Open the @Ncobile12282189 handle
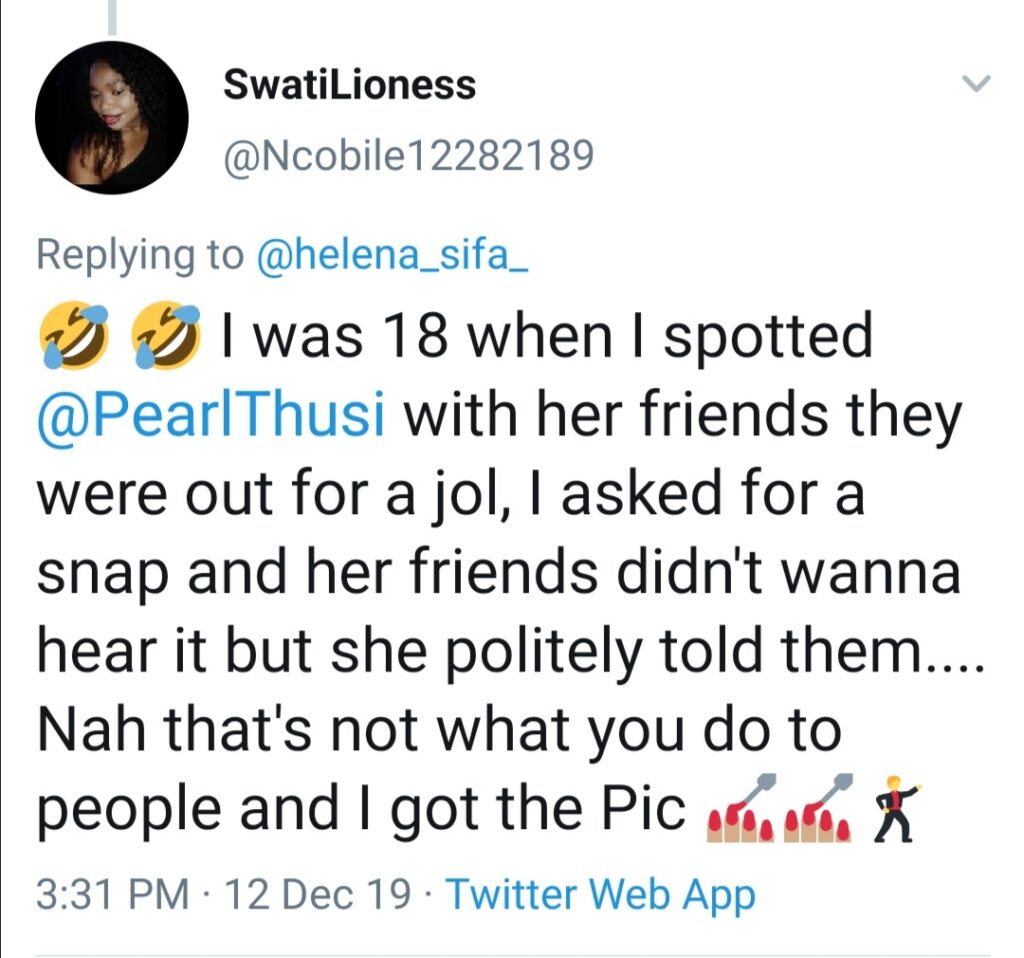This screenshot has width=1024, height=958. (x=409, y=156)
